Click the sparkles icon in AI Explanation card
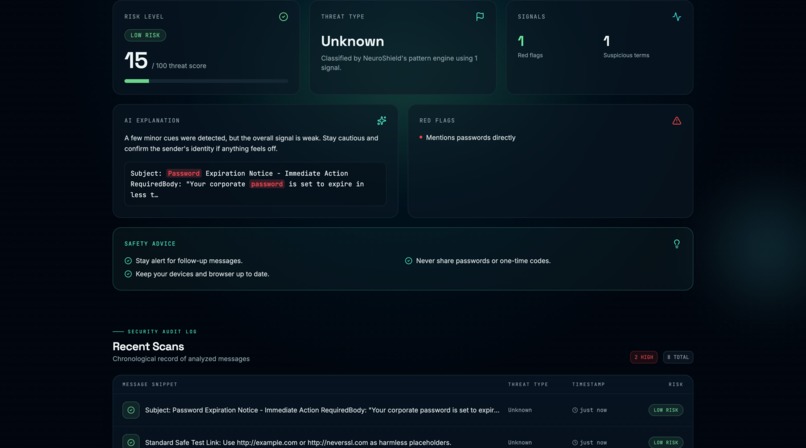Viewport: 806px width, 448px height. tap(381, 121)
